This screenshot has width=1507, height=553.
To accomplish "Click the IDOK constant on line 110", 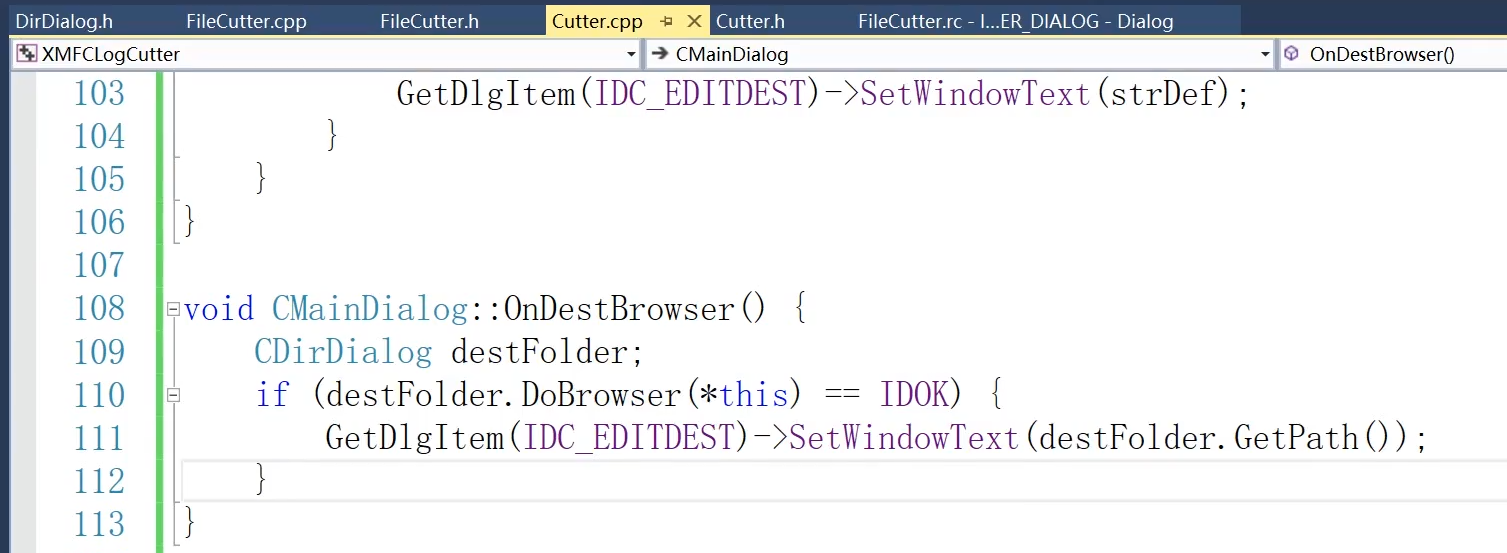I will click(913, 395).
